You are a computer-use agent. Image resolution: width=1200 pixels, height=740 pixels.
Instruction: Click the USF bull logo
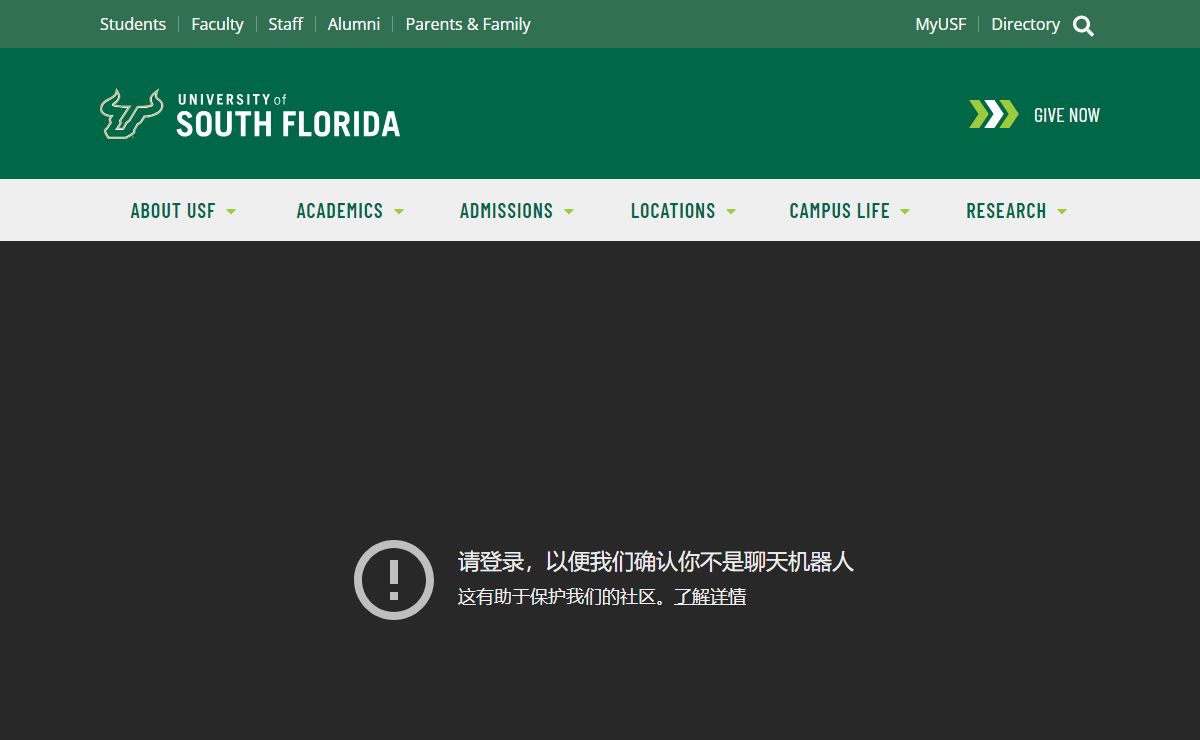click(x=131, y=114)
